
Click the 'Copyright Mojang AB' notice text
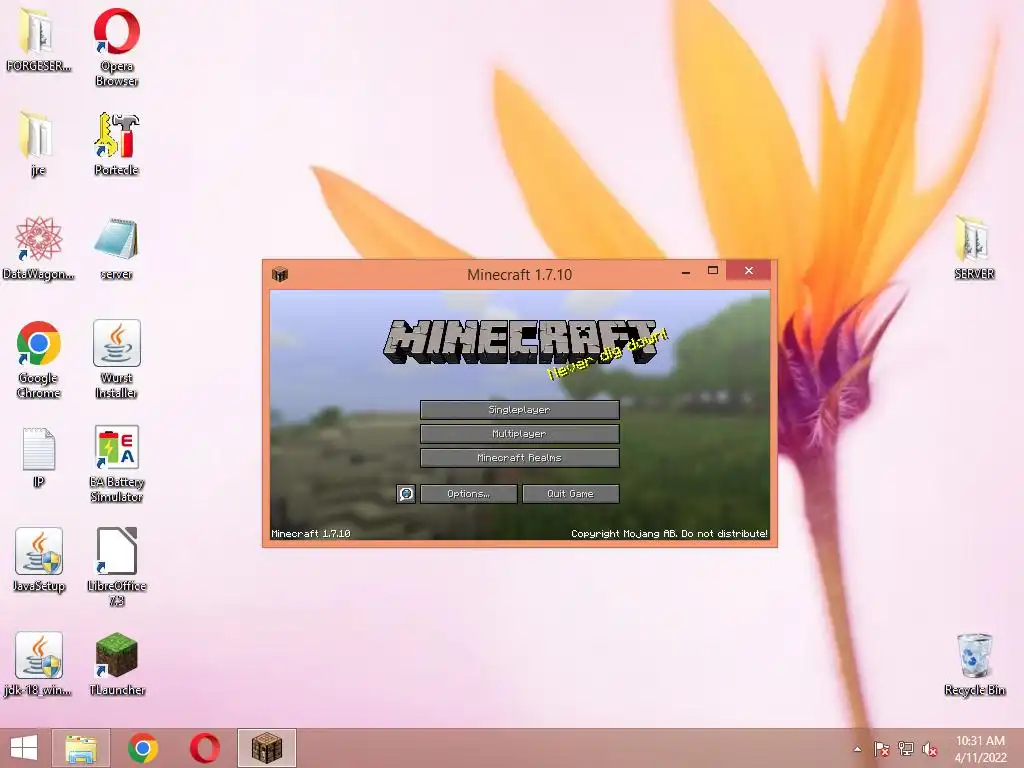[669, 534]
